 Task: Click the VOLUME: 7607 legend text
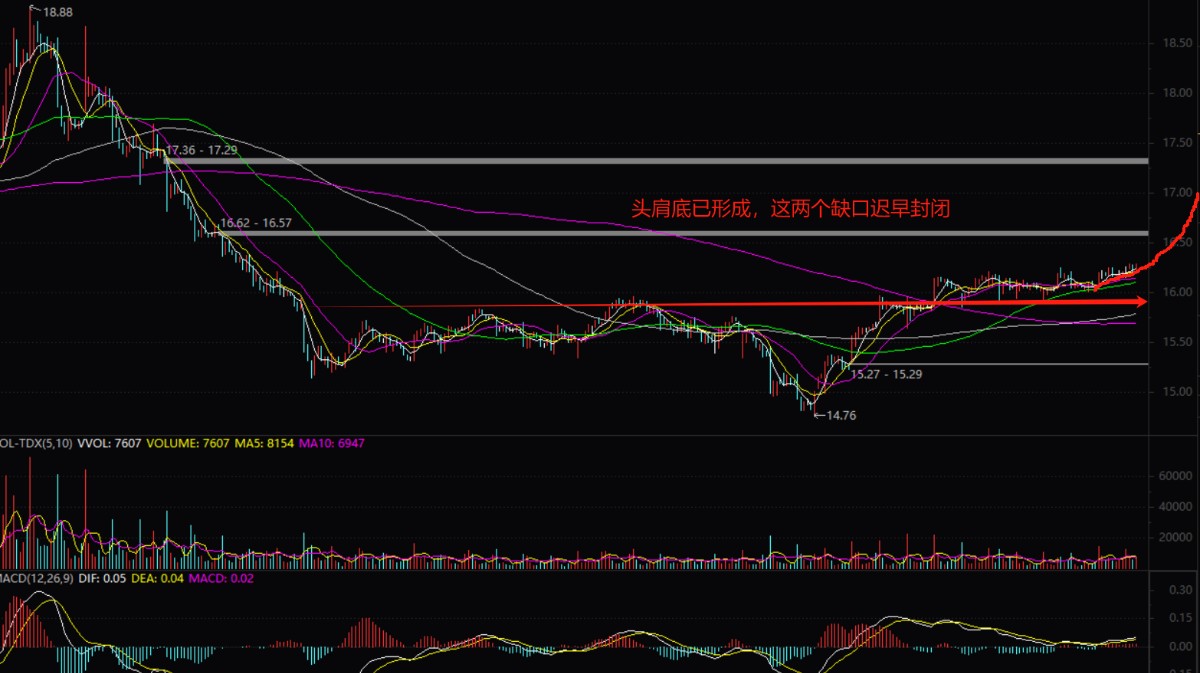pos(190,442)
